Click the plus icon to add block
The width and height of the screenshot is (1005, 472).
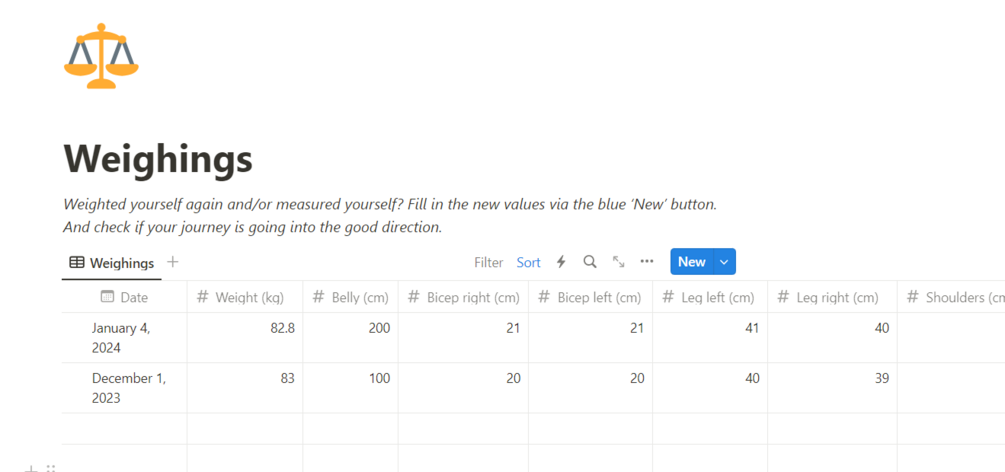[x=31, y=468]
